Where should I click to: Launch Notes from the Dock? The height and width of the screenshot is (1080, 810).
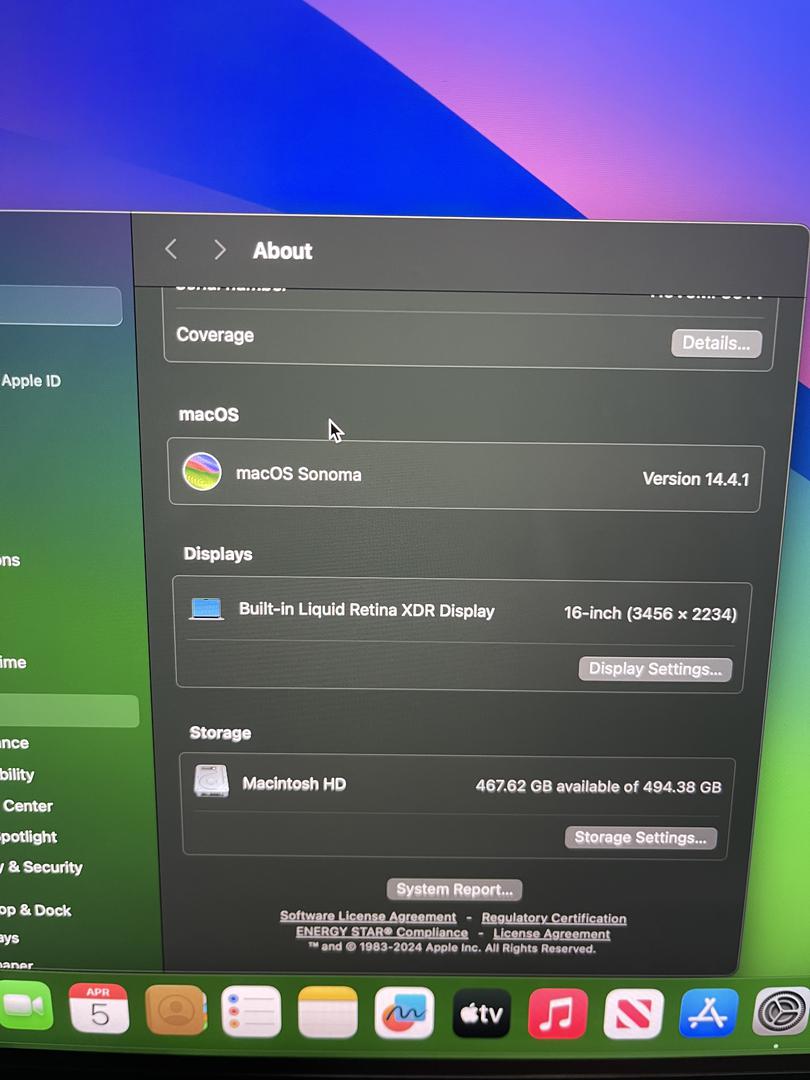point(328,1012)
